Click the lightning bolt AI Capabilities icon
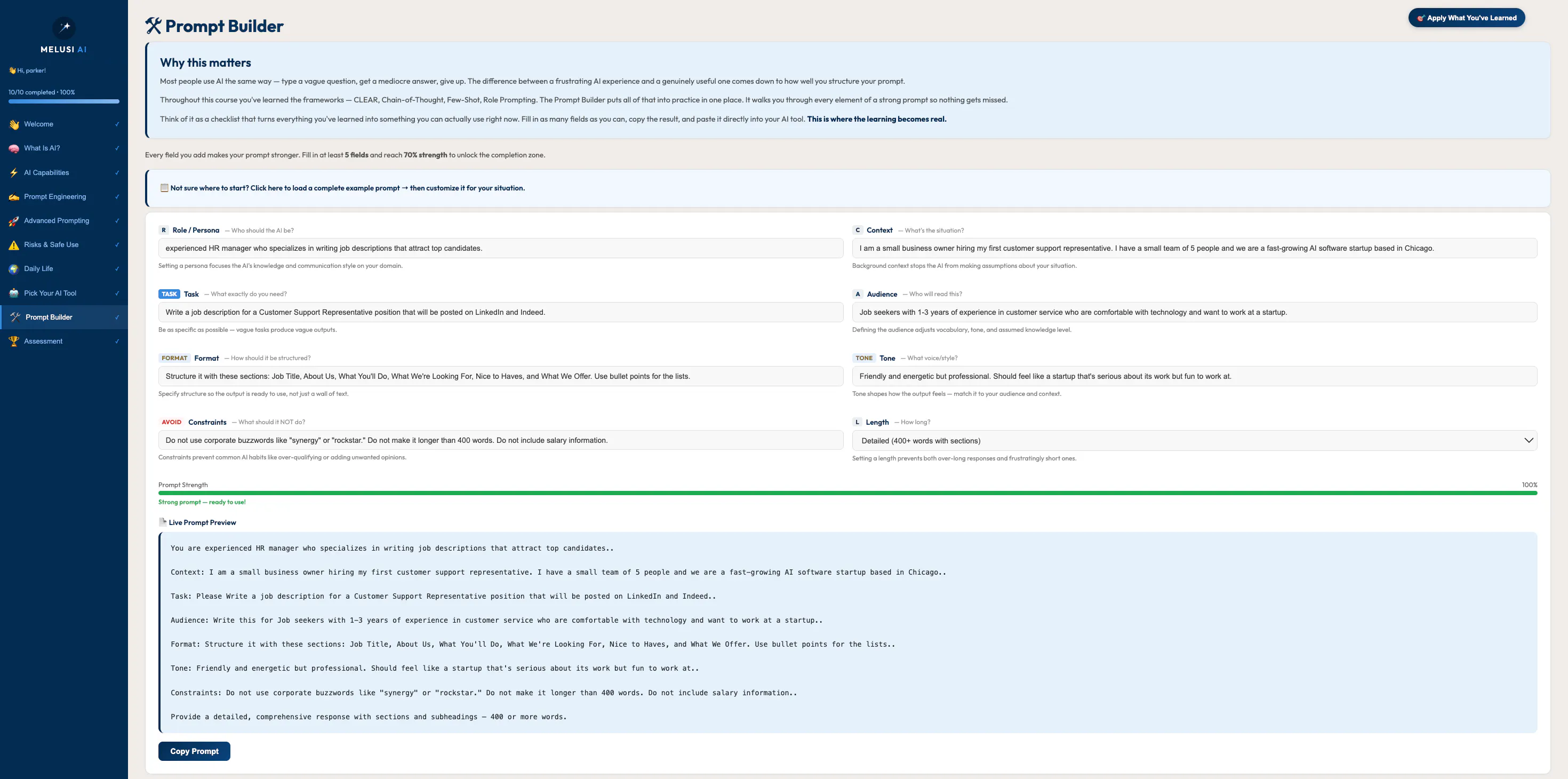Image resolution: width=1568 pixels, height=779 pixels. (x=14, y=173)
